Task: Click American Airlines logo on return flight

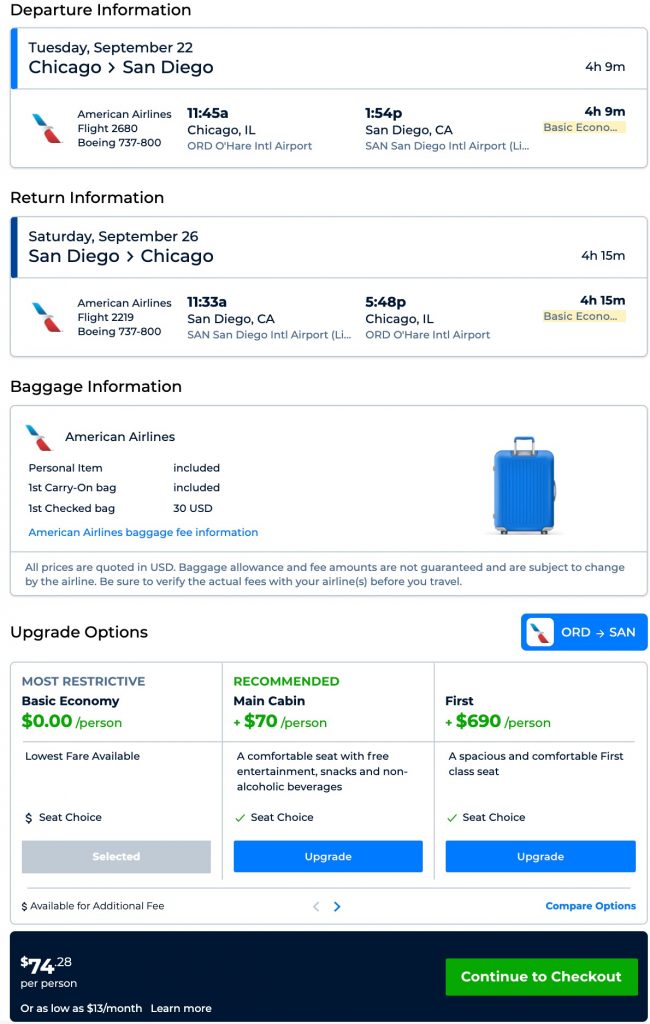Action: pyautogui.click(x=46, y=317)
